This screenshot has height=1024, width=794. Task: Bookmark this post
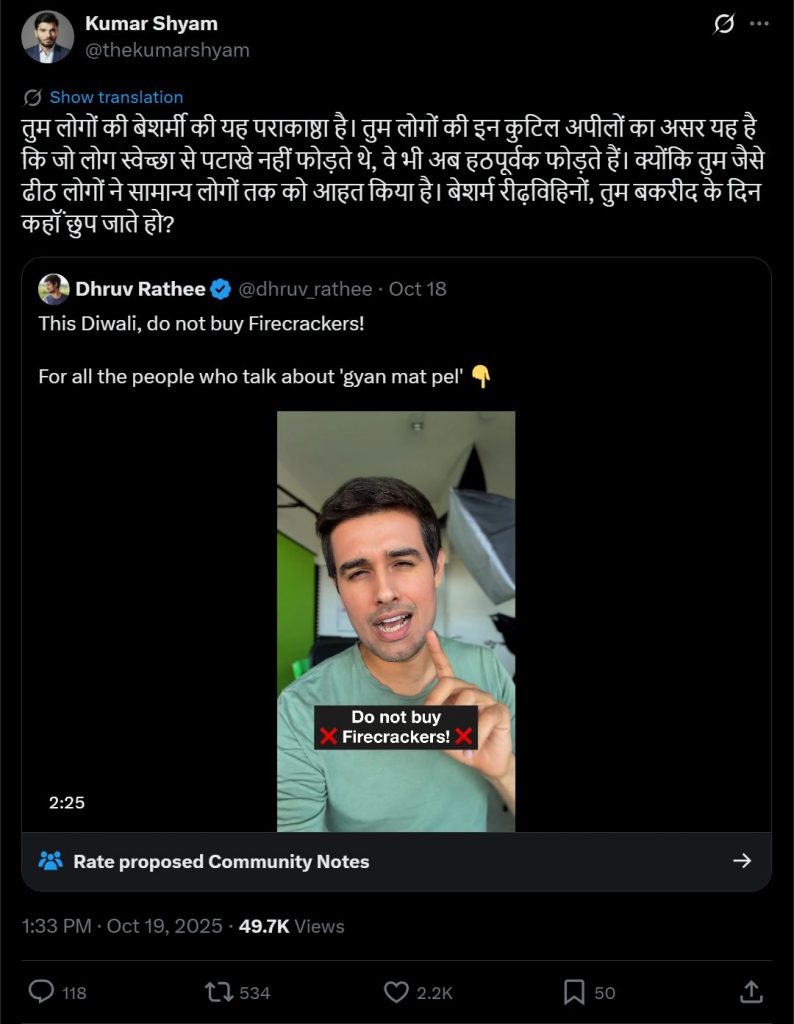click(574, 992)
